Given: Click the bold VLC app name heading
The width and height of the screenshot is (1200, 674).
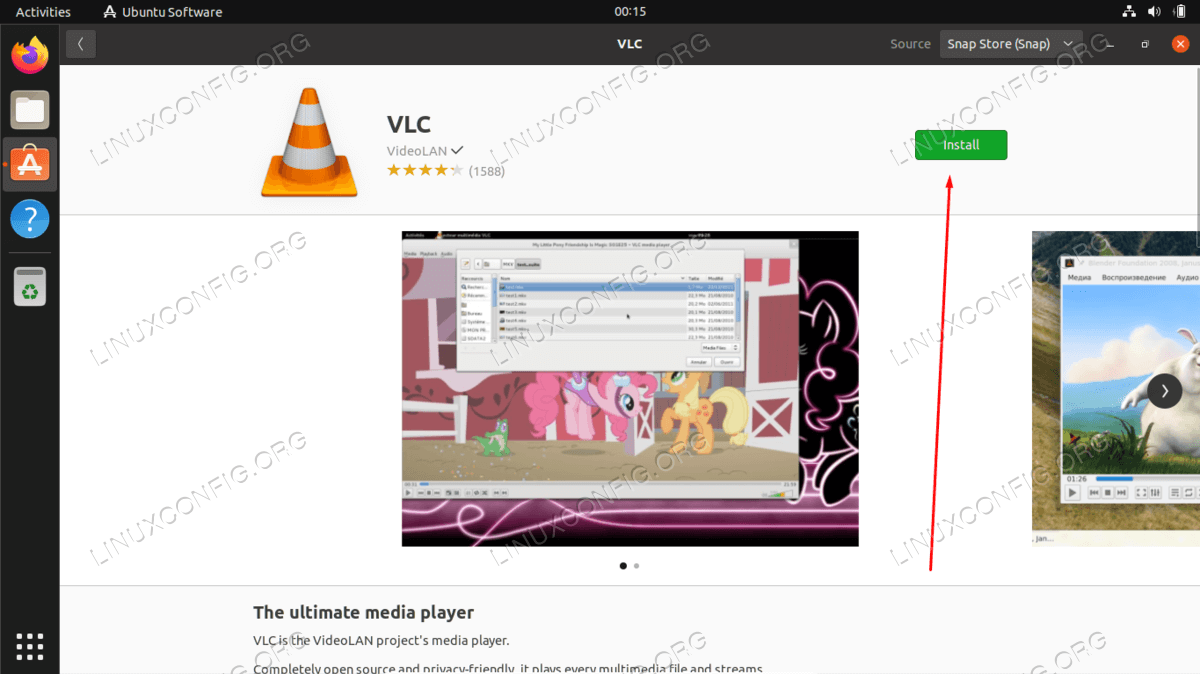Looking at the screenshot, I should 409,124.
